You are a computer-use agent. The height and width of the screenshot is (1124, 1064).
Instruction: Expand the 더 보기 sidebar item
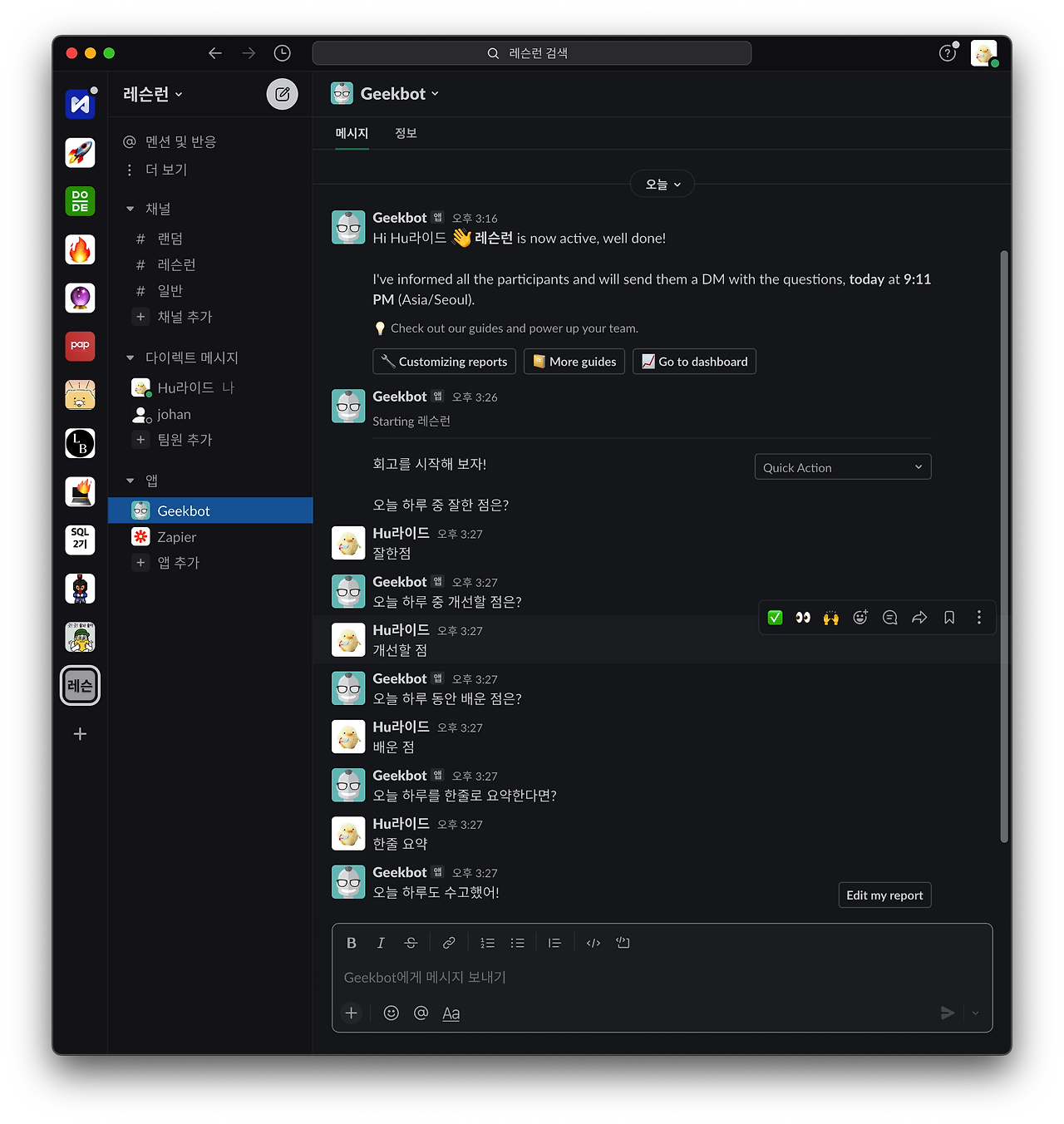210,170
